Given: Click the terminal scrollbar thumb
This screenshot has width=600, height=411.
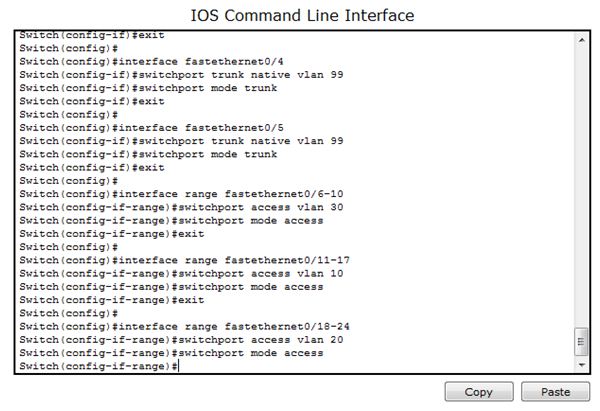Looking at the screenshot, I should click(x=581, y=341).
